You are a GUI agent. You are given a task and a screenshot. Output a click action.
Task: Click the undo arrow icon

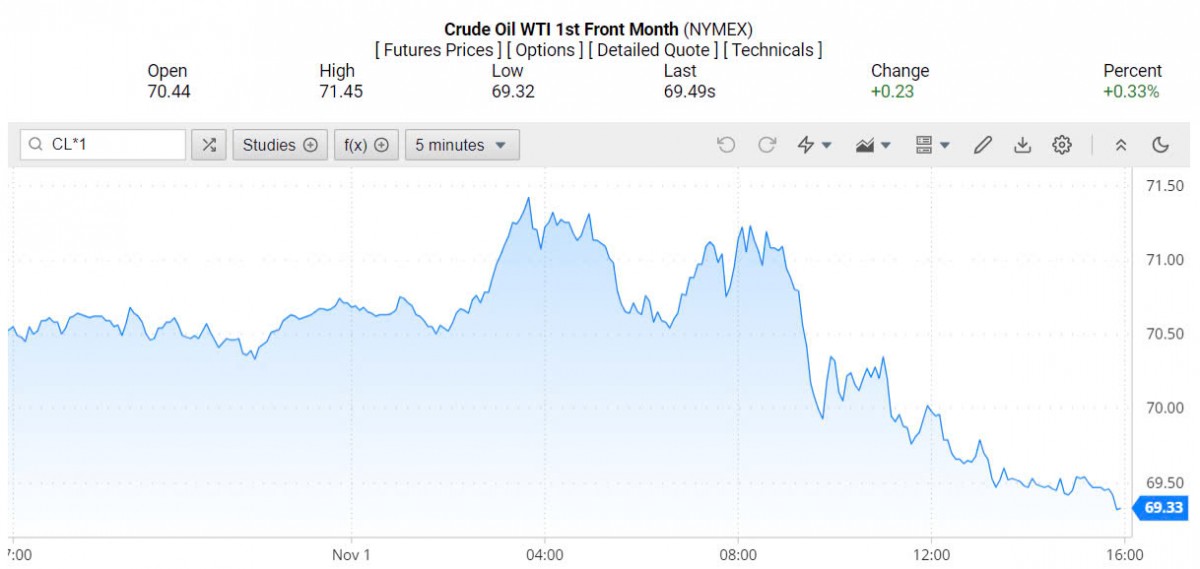pyautogui.click(x=726, y=145)
